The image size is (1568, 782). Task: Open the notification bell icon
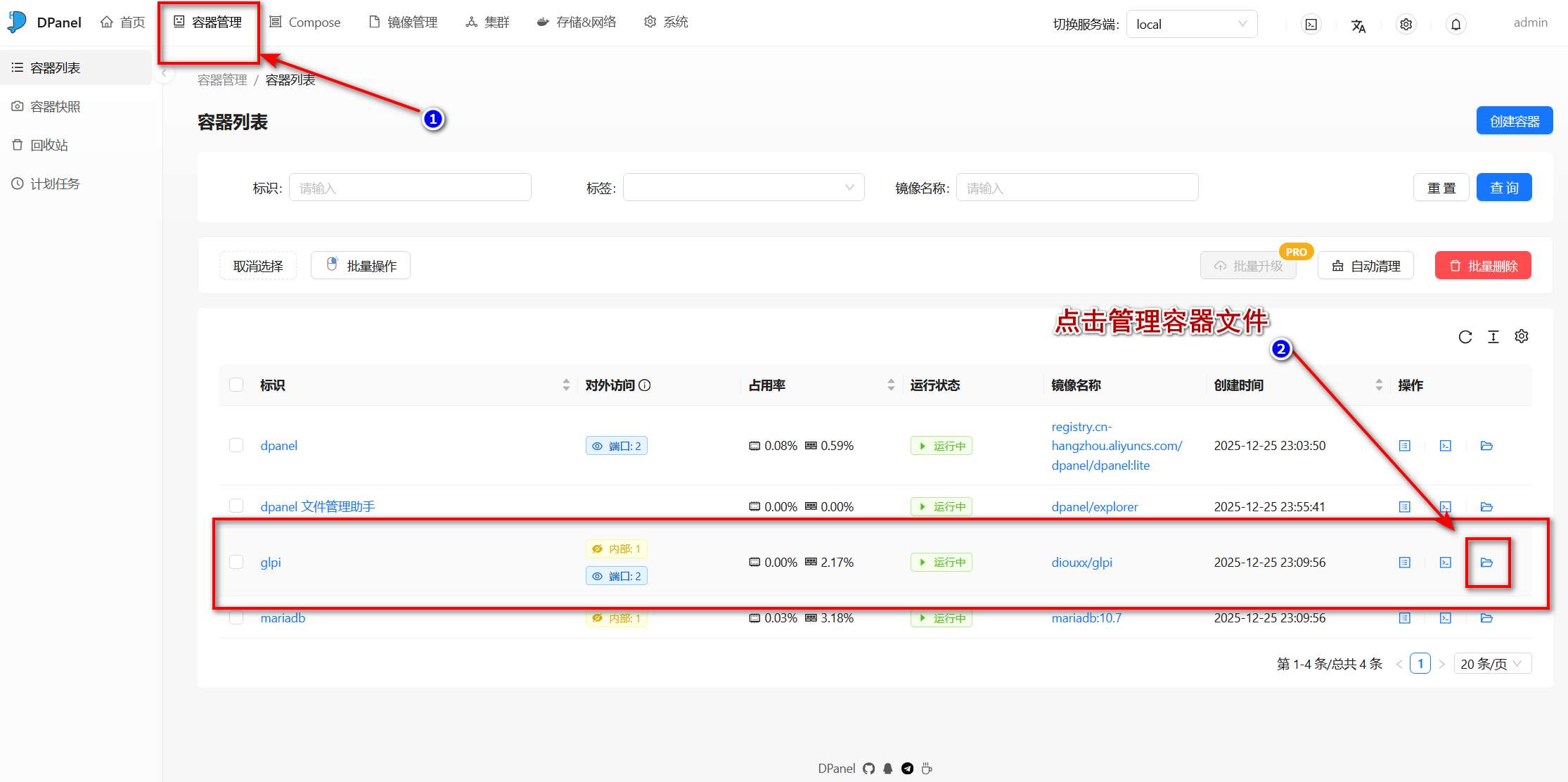(1456, 25)
